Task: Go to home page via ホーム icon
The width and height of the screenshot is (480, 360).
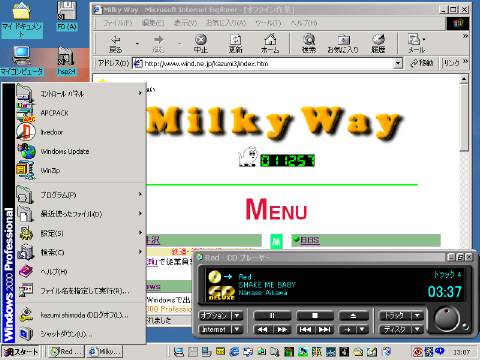Action: [270, 44]
